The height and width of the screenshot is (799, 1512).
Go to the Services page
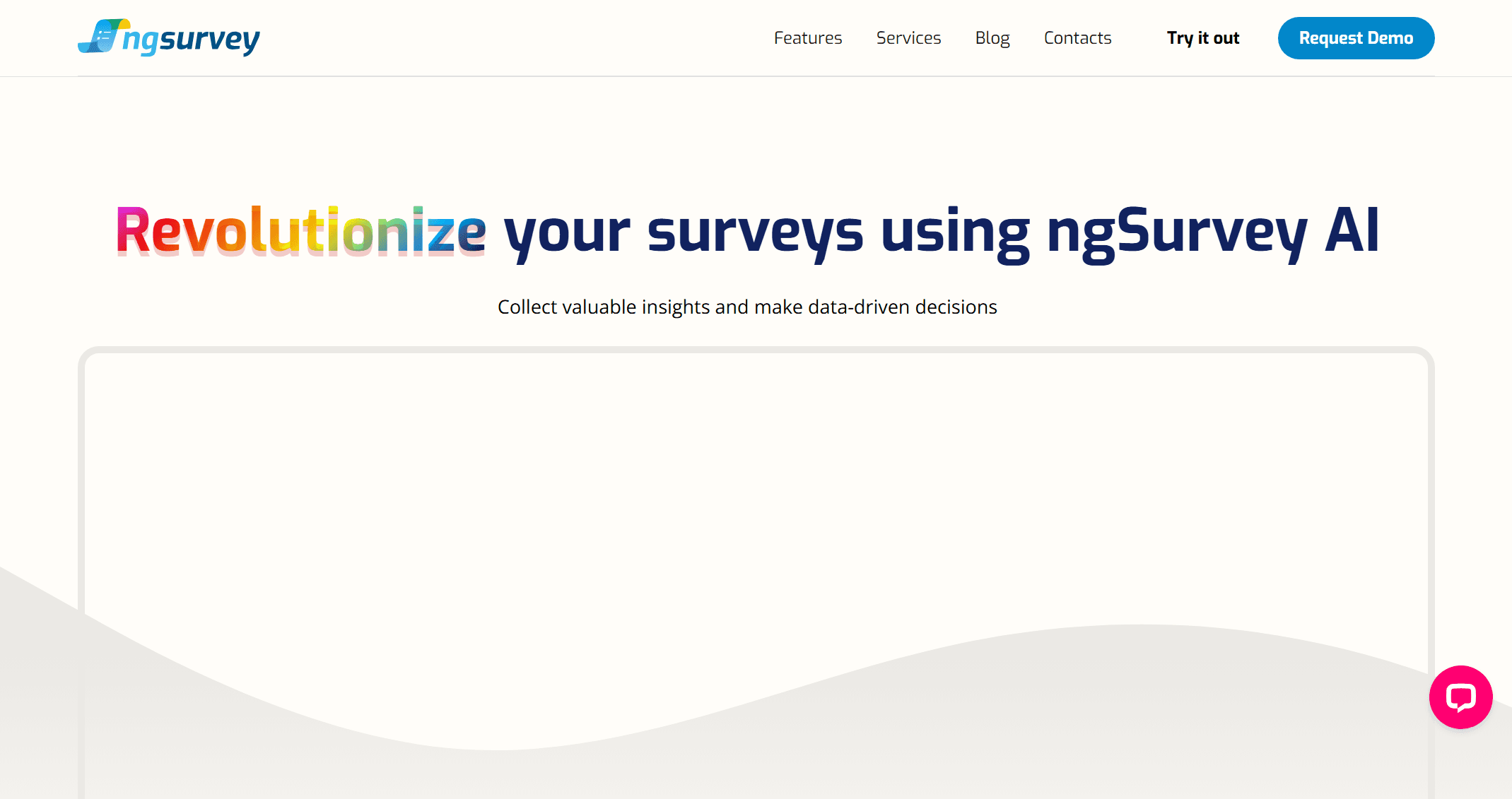point(908,38)
